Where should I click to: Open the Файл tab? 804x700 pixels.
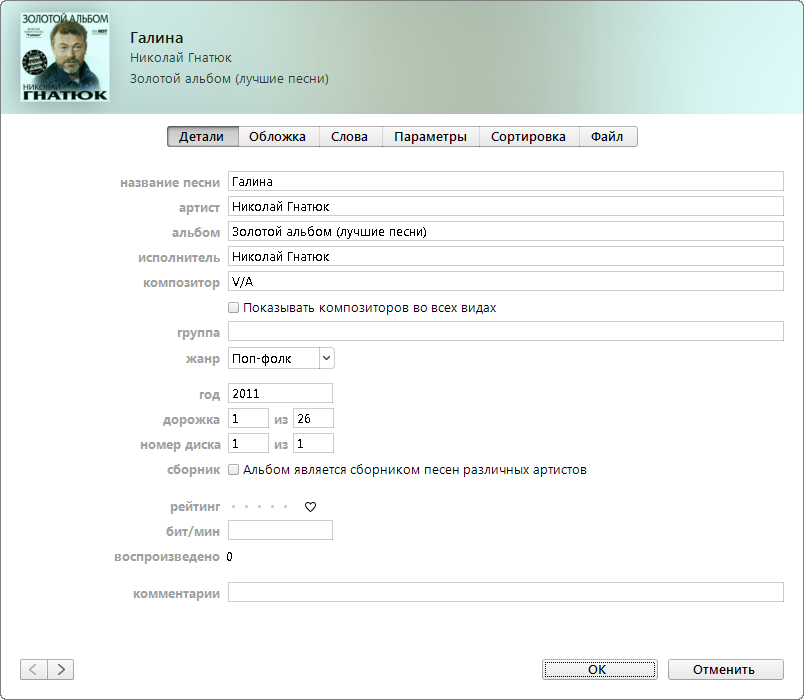click(607, 137)
